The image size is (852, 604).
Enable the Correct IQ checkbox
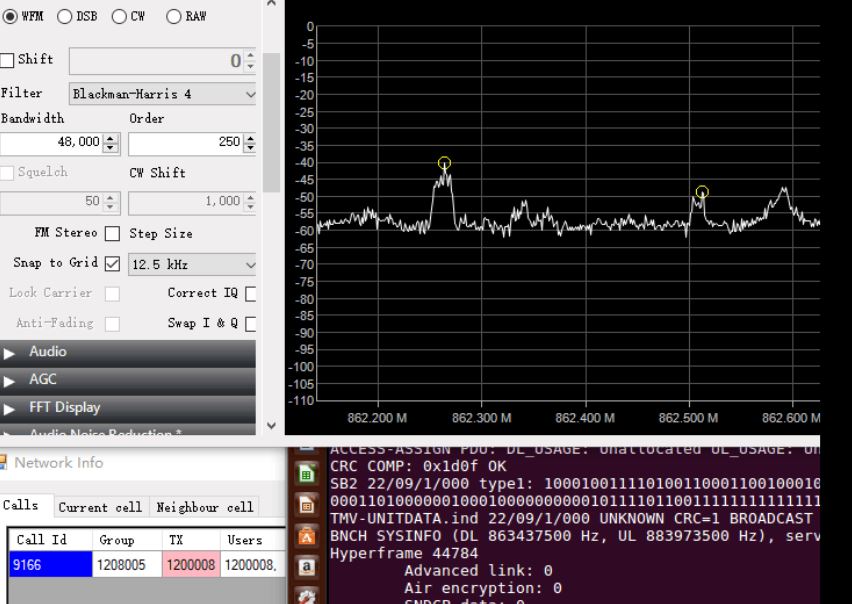250,294
